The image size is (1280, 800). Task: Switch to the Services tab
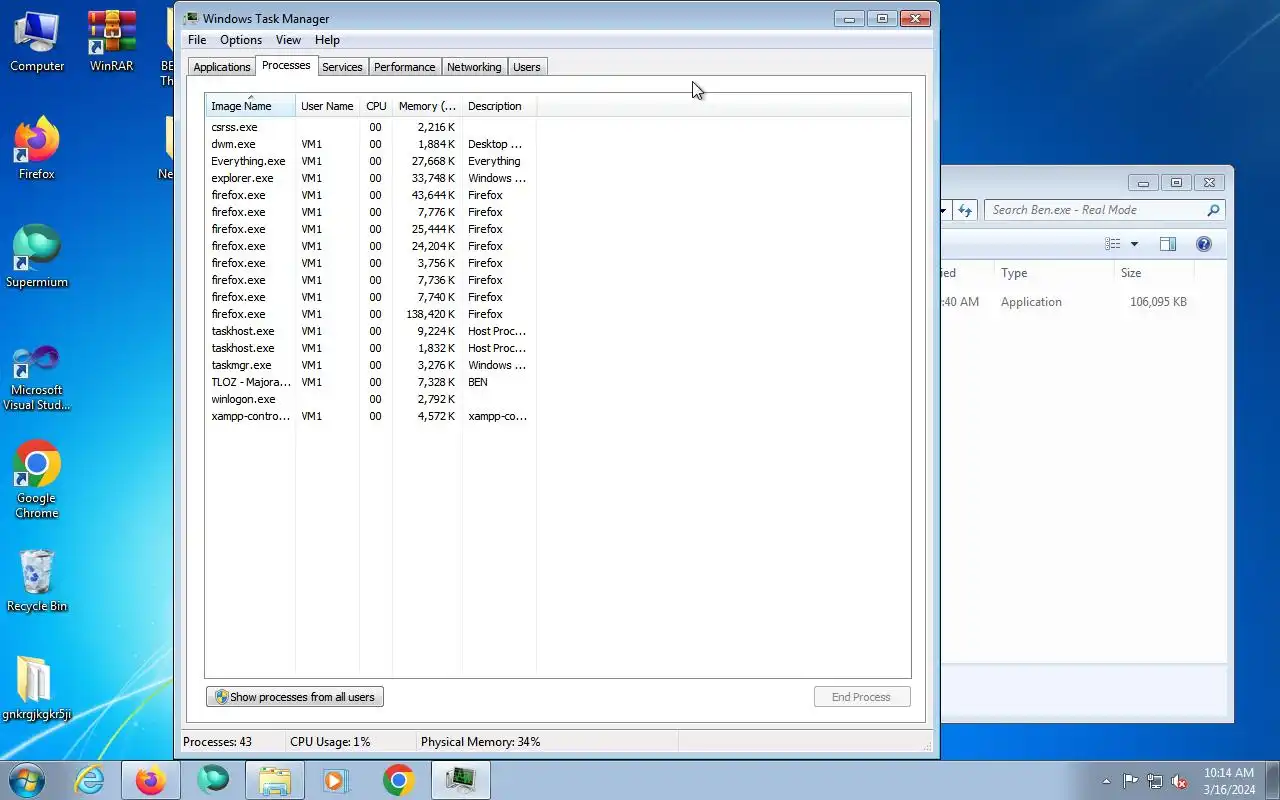pos(342,67)
